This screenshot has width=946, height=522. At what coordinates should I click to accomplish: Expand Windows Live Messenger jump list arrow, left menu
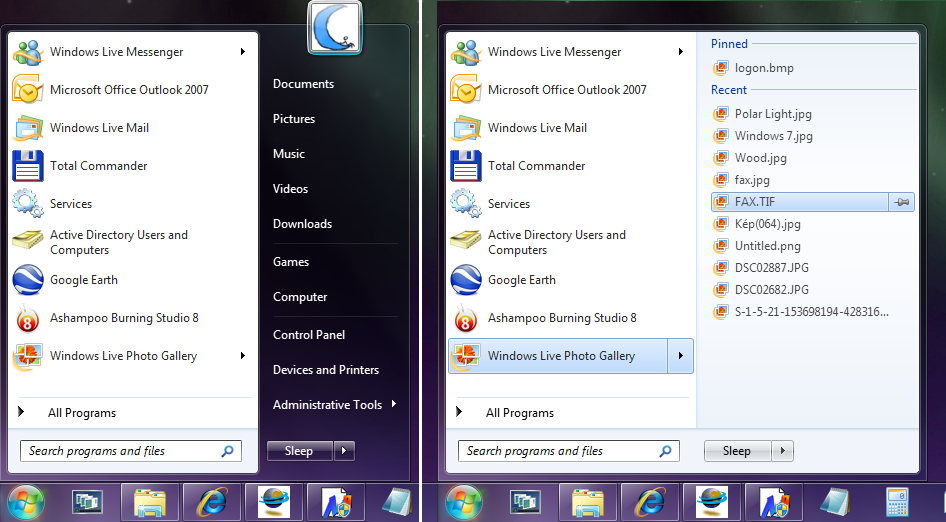click(243, 52)
